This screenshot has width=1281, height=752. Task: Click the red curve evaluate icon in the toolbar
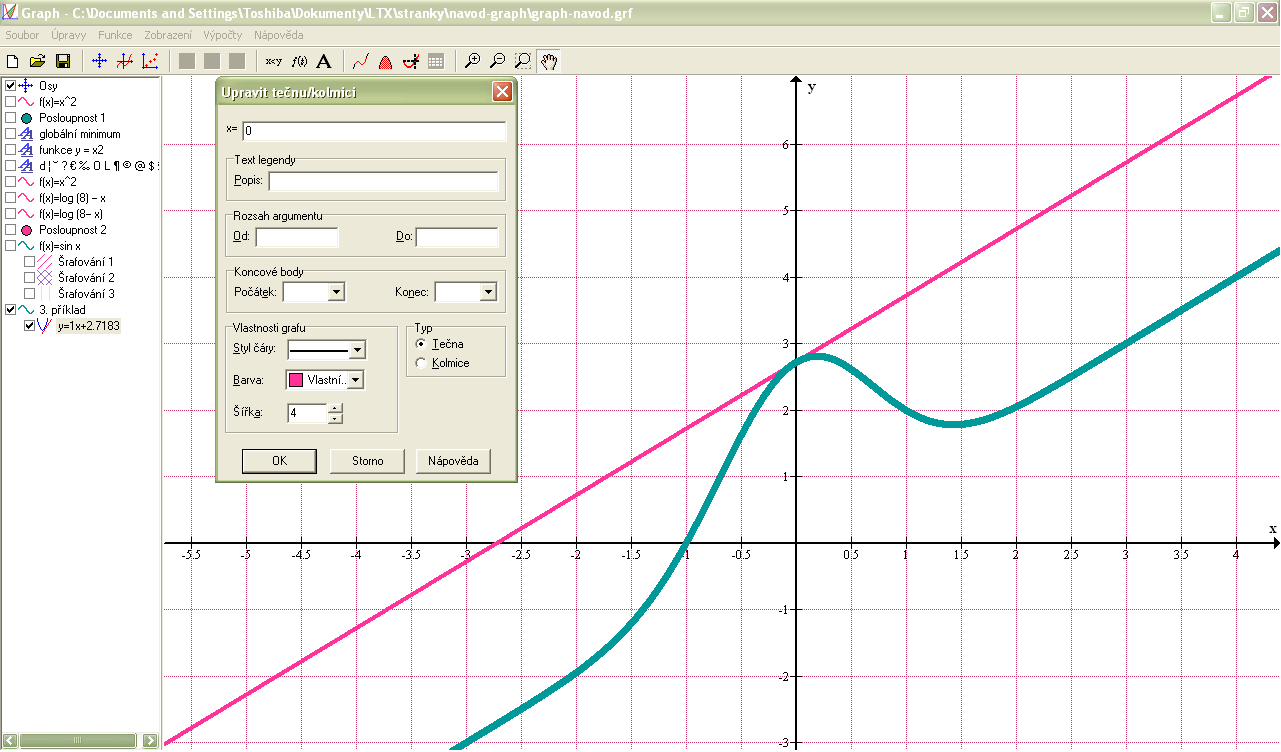pyautogui.click(x=361, y=61)
